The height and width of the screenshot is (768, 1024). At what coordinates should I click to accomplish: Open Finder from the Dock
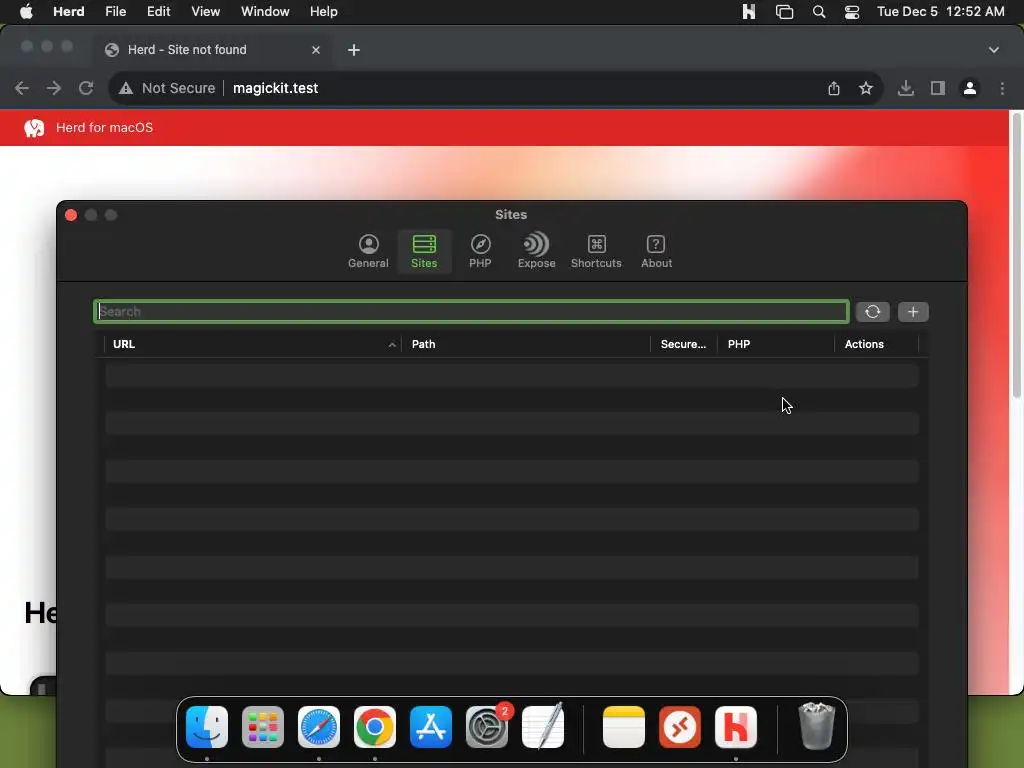click(x=207, y=727)
